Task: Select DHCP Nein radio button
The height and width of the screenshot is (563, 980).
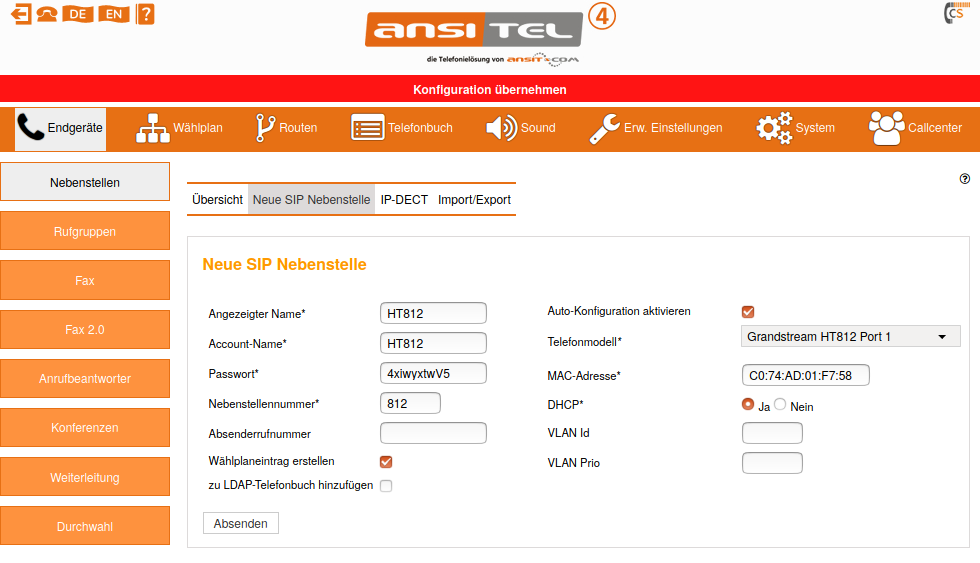Action: (x=780, y=404)
